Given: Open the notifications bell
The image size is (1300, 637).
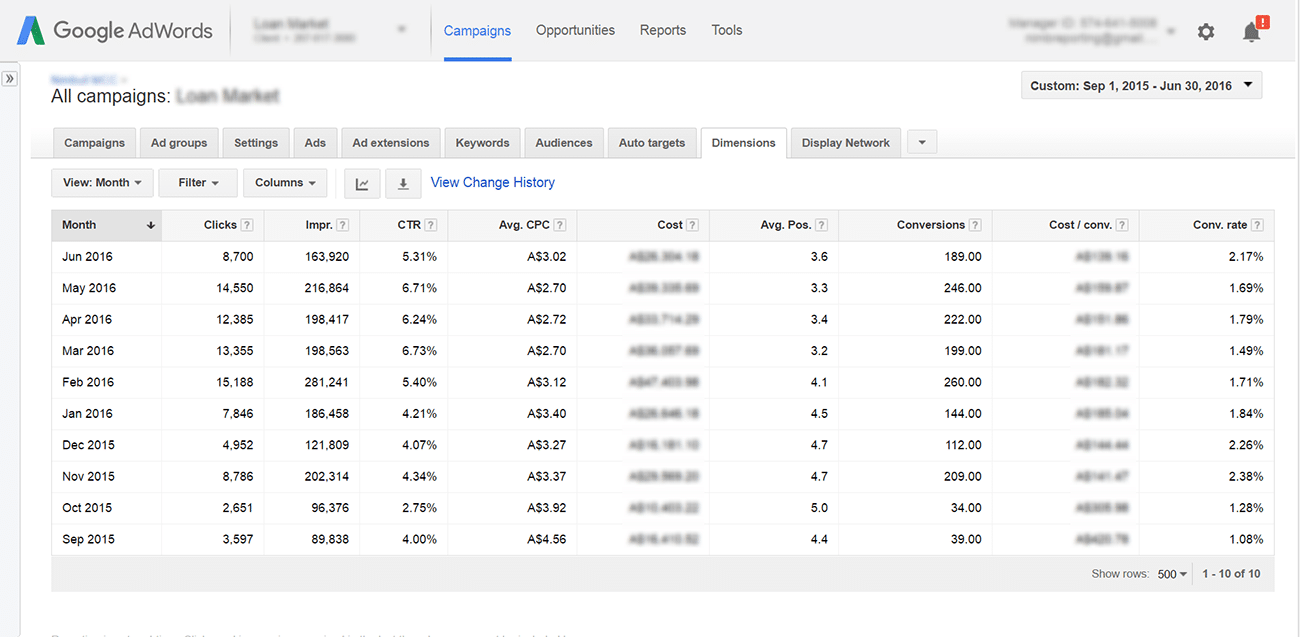Looking at the screenshot, I should point(1252,31).
